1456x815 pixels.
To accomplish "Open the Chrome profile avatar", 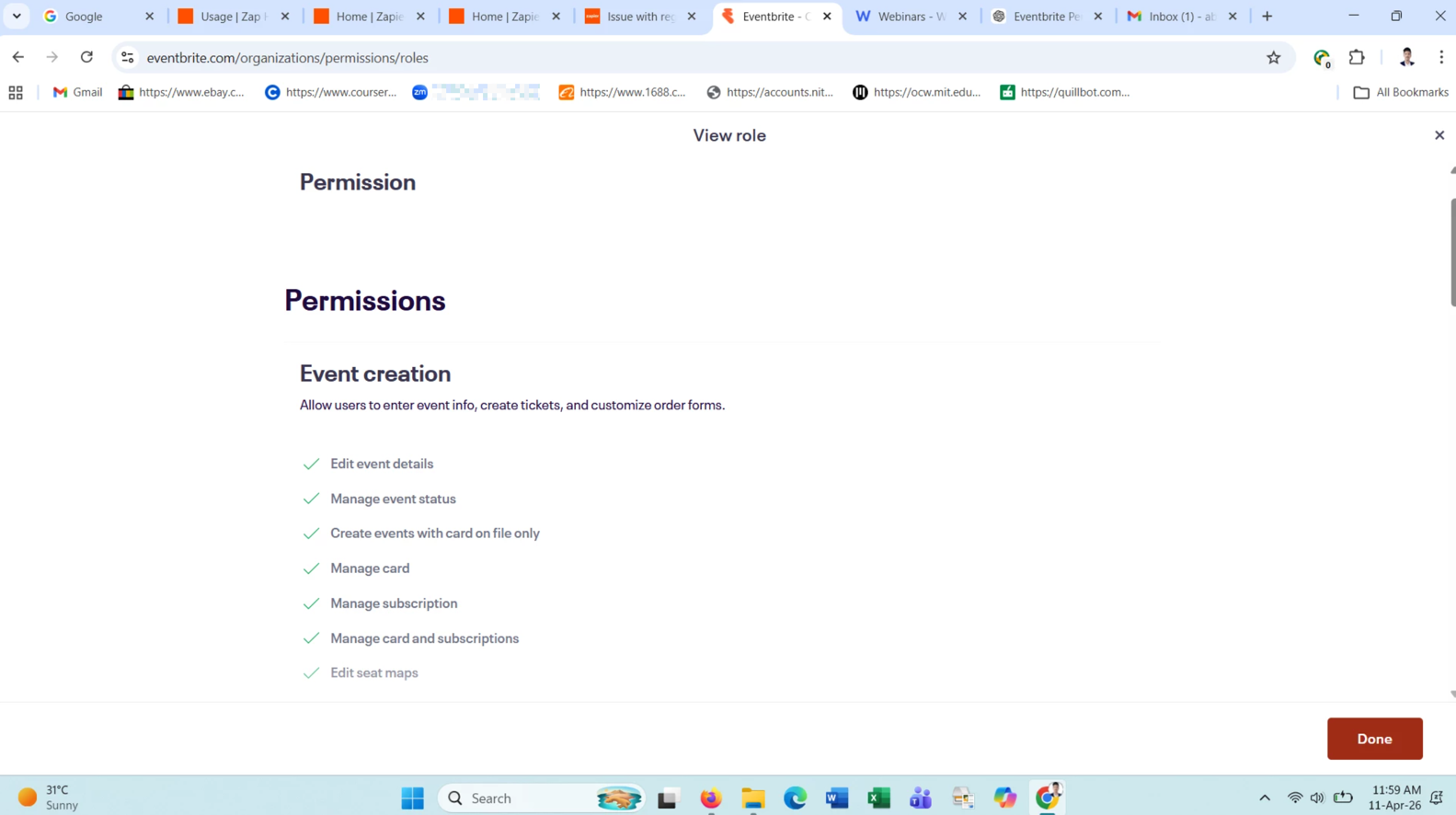I will [1406, 58].
